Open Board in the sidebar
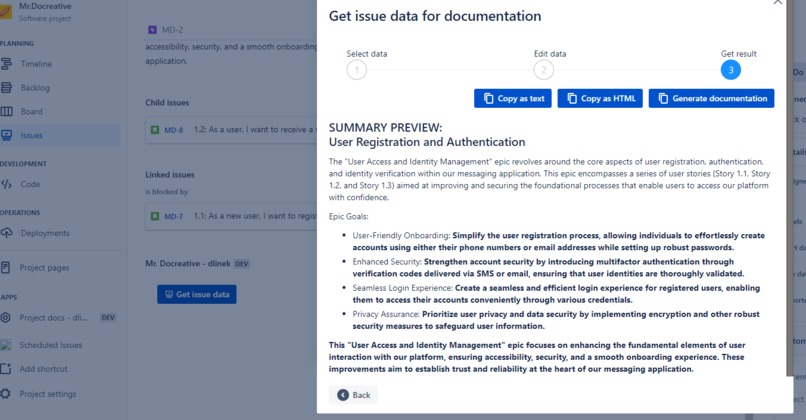 click(31, 112)
